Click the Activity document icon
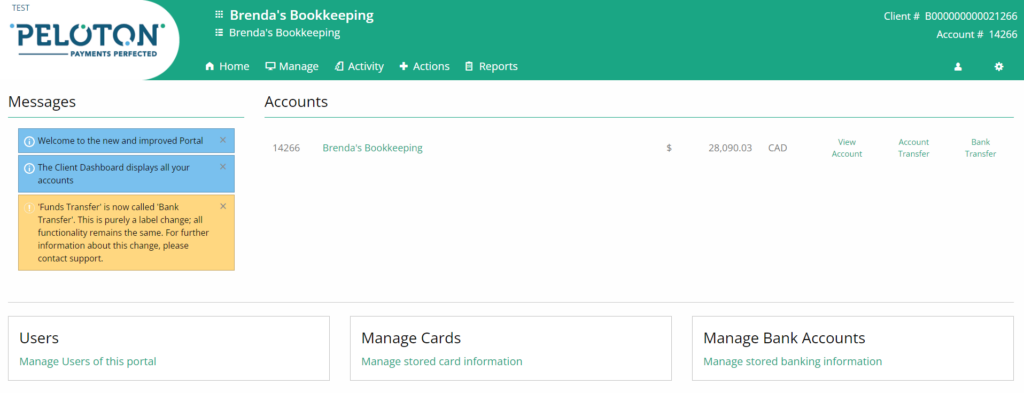1024x393 pixels. (339, 67)
